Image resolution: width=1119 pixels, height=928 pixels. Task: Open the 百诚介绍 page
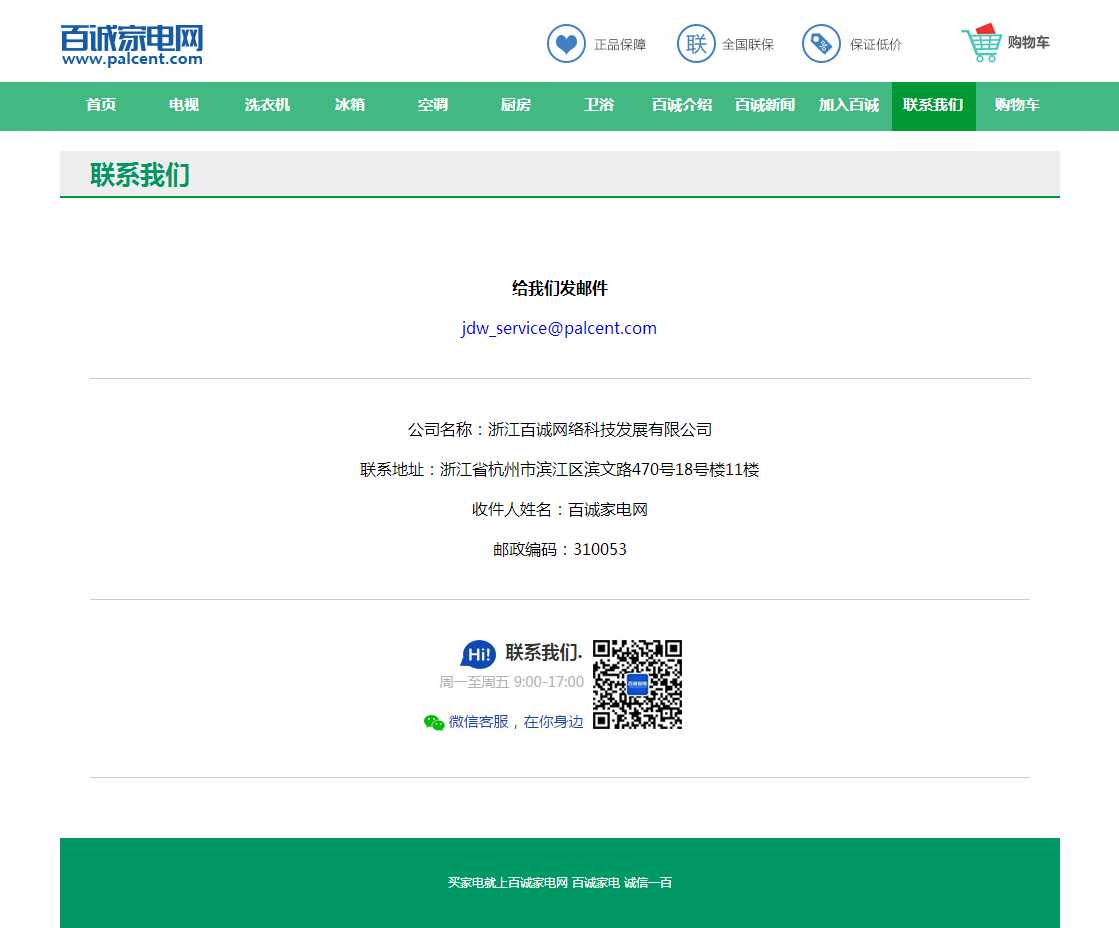(x=682, y=105)
